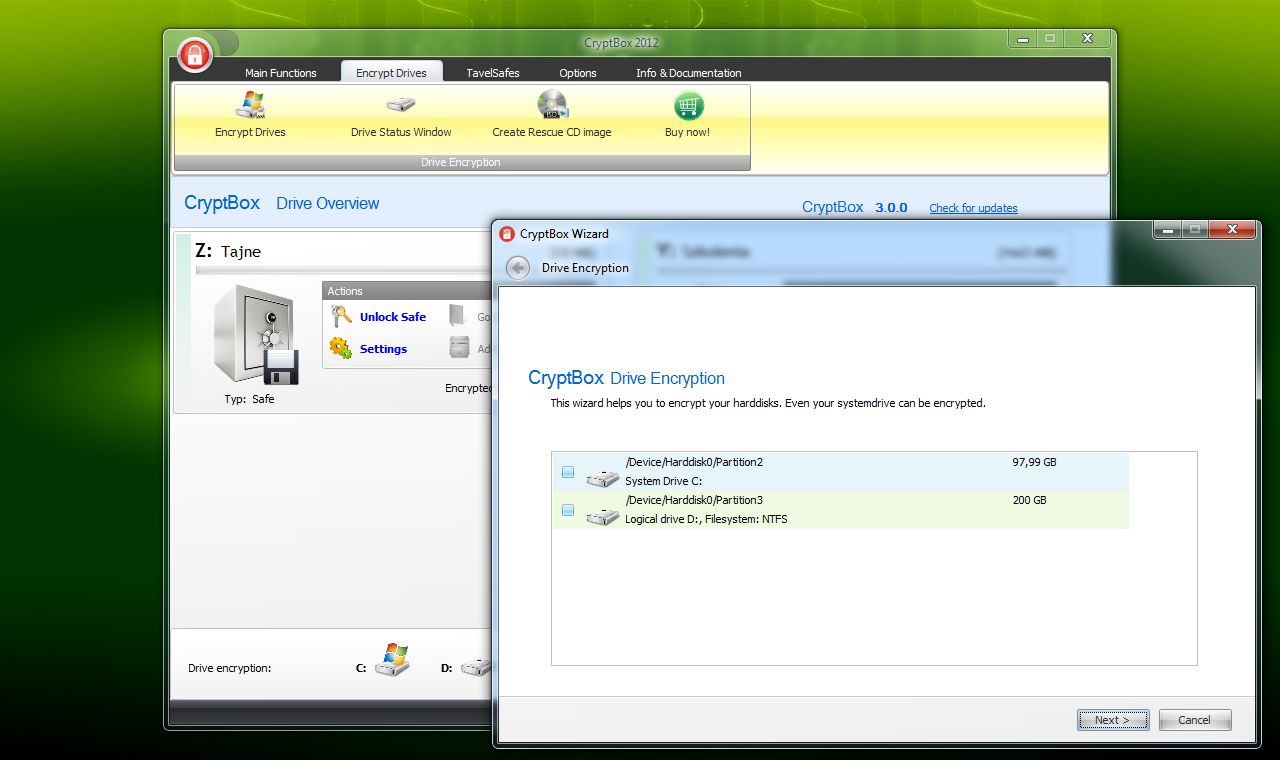Click the red CryptBox padlock logo
The height and width of the screenshot is (760, 1280).
pos(195,54)
